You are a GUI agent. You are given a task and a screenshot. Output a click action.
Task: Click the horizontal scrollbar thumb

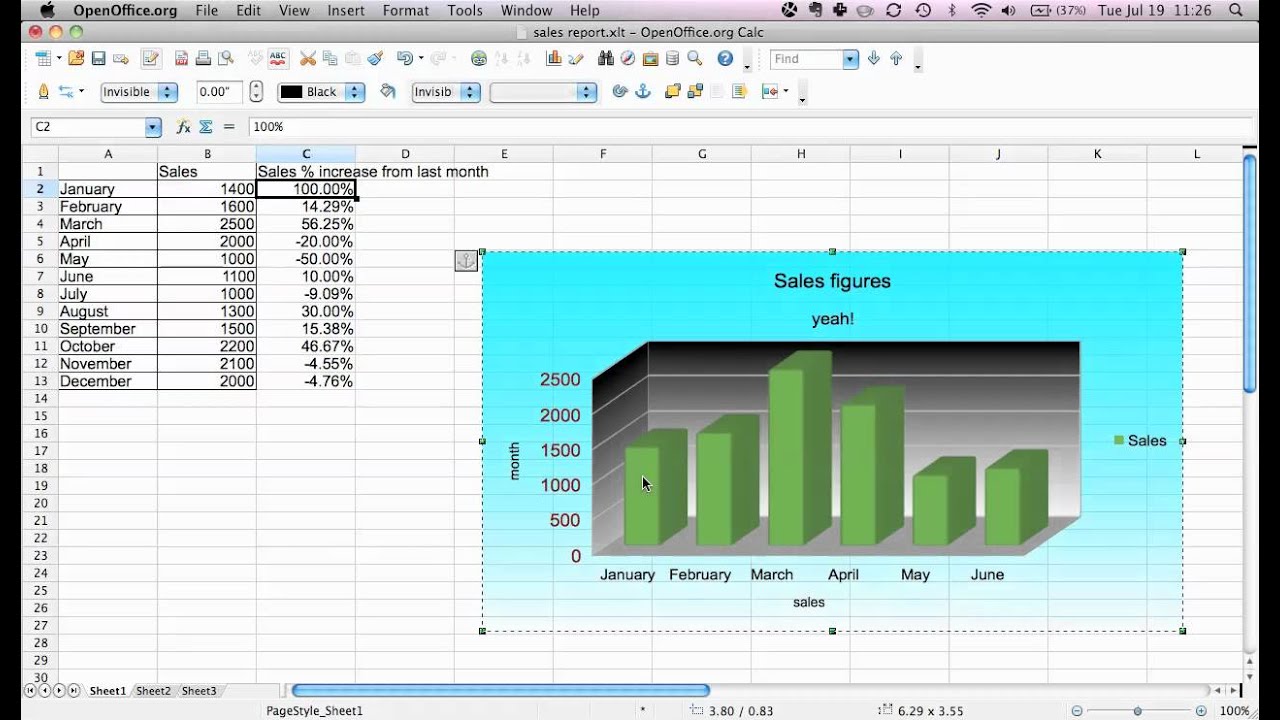click(x=500, y=690)
